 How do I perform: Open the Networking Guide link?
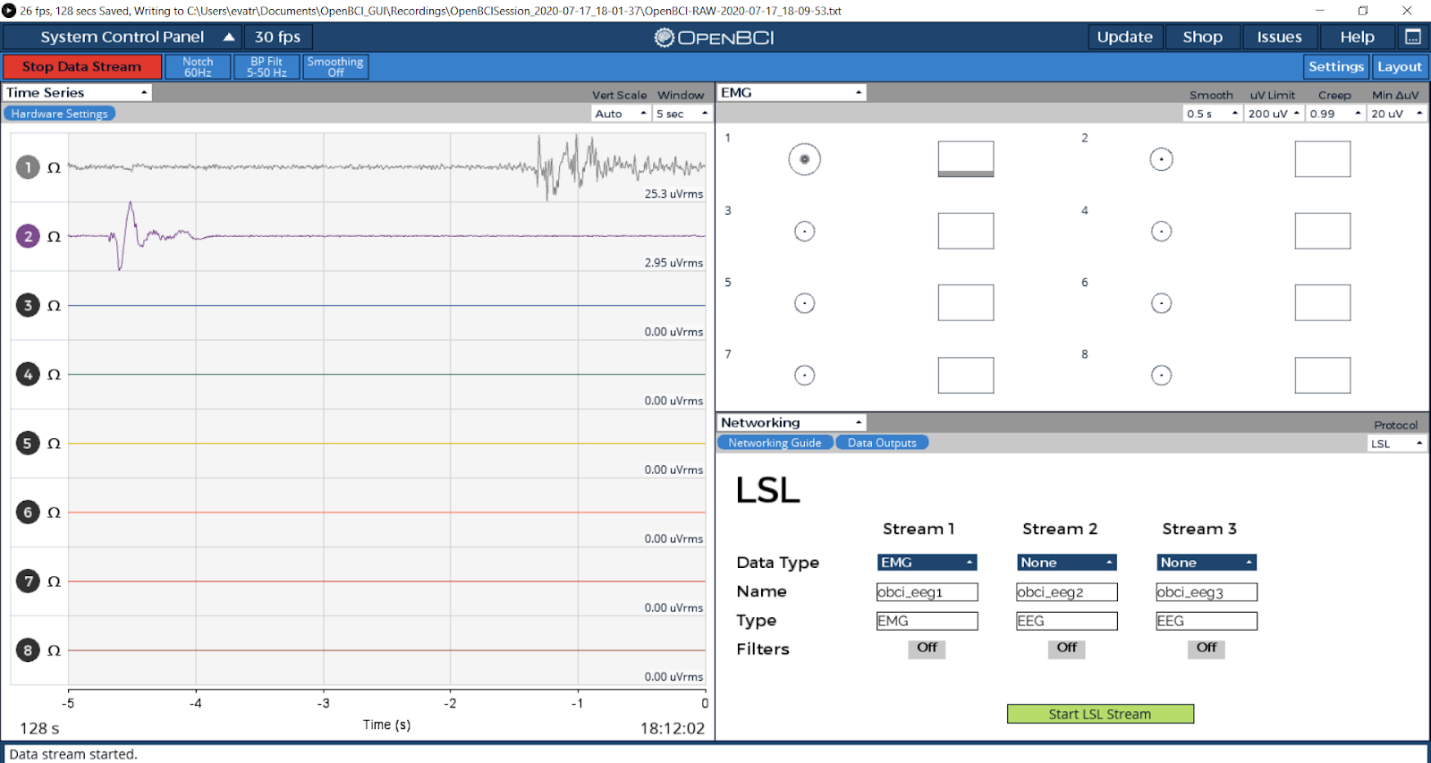(x=775, y=443)
